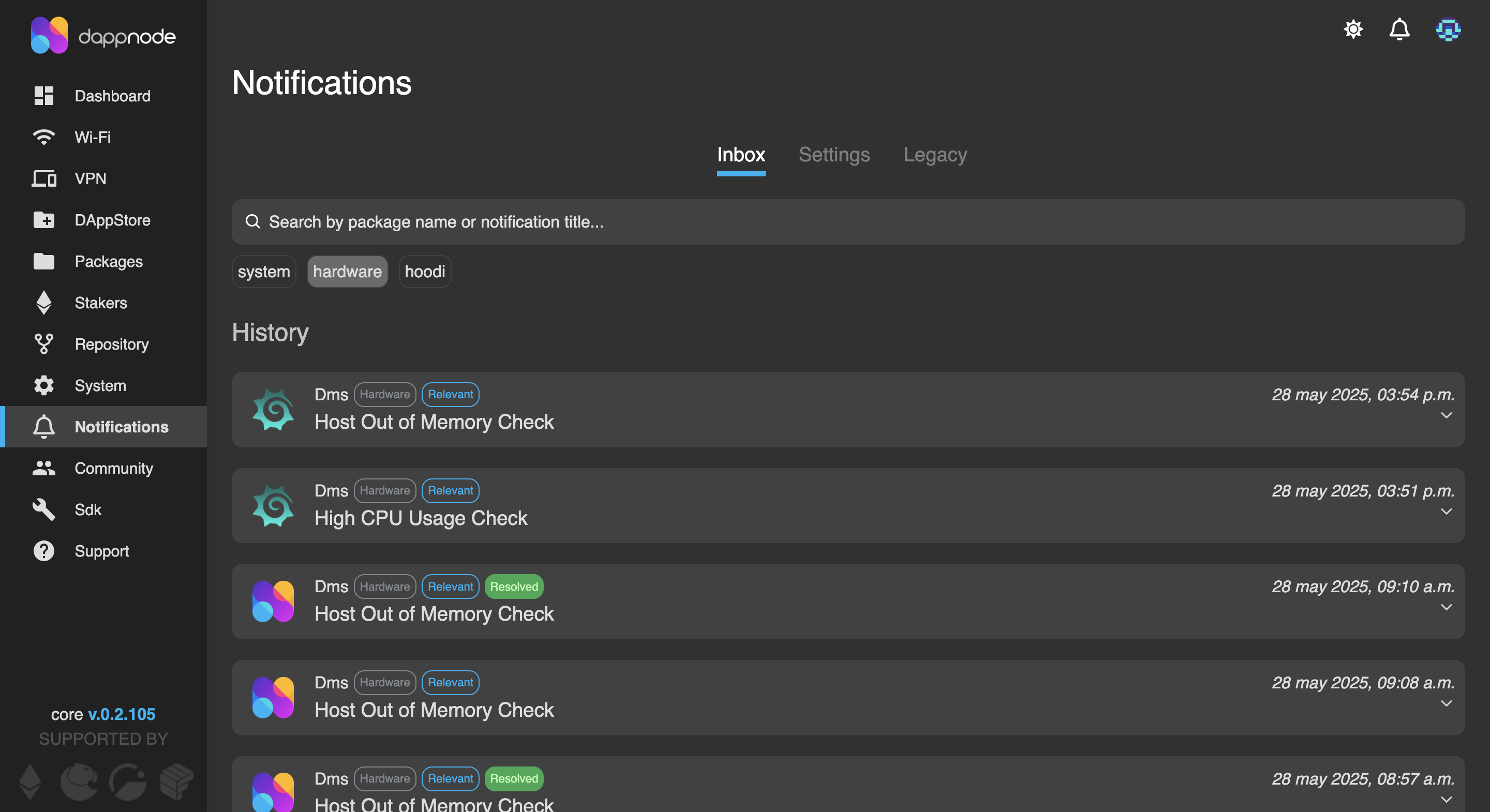The image size is (1490, 812).
Task: Click the Wi-Fi sidebar icon
Action: pos(44,137)
